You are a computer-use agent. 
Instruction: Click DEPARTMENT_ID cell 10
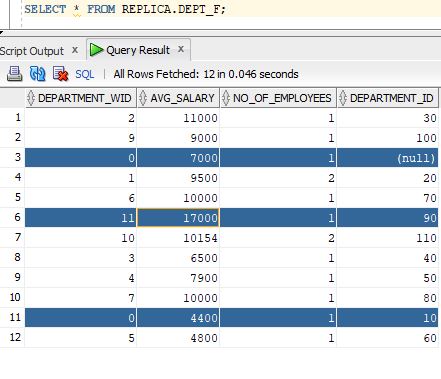(x=388, y=318)
